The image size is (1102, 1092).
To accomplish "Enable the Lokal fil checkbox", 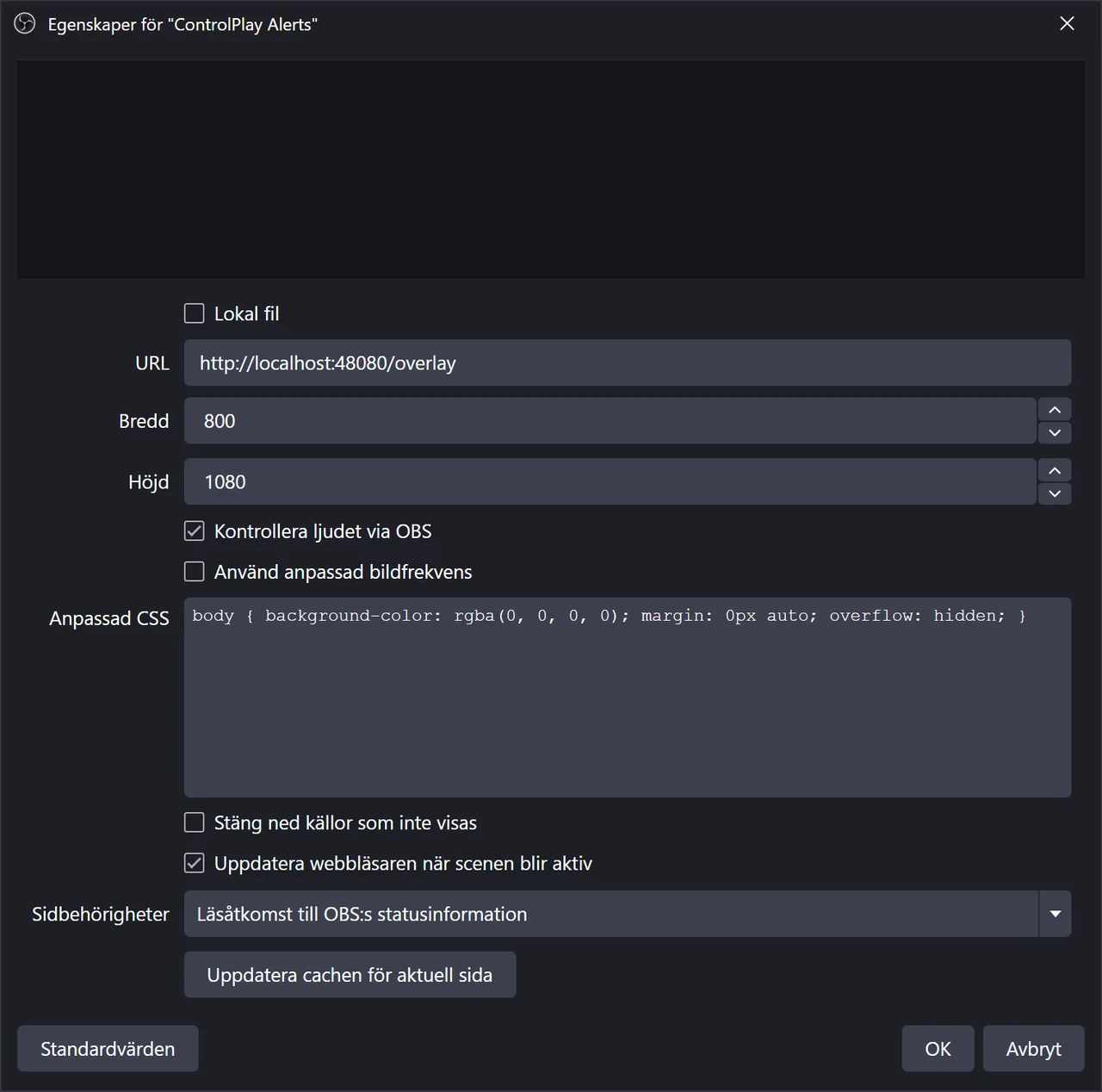I will coord(195,313).
